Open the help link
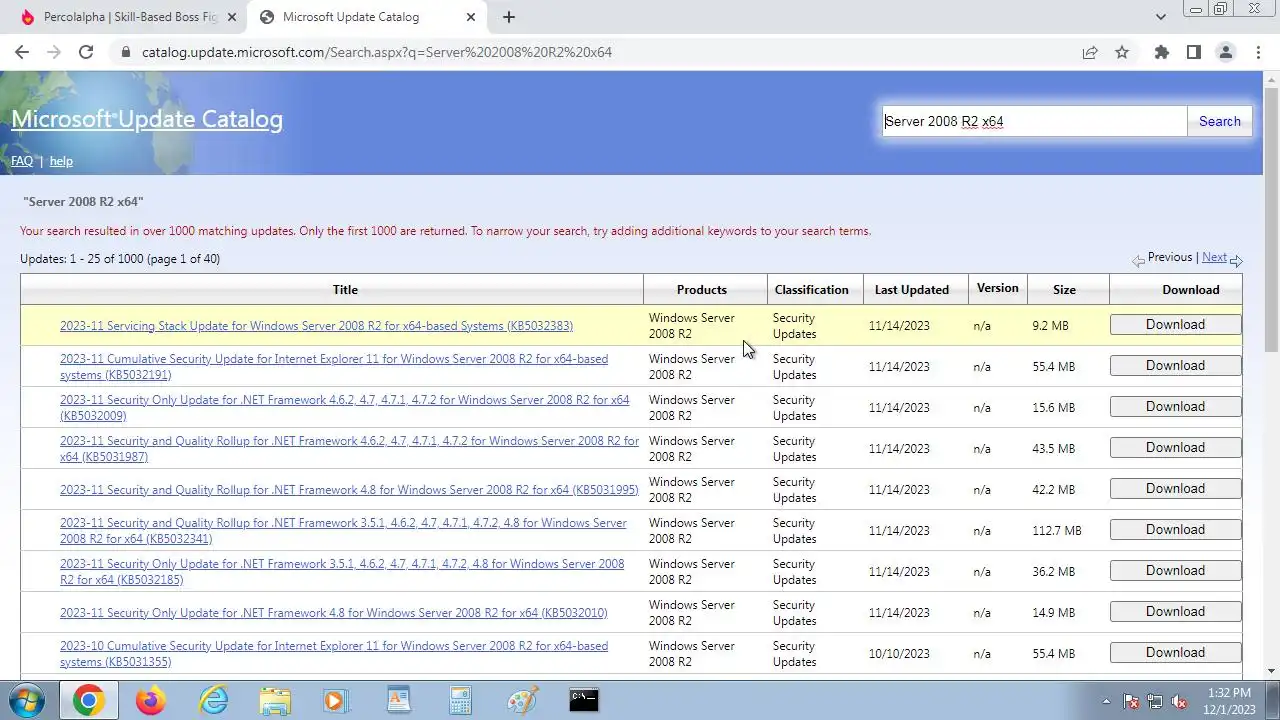The image size is (1280, 720). (61, 161)
